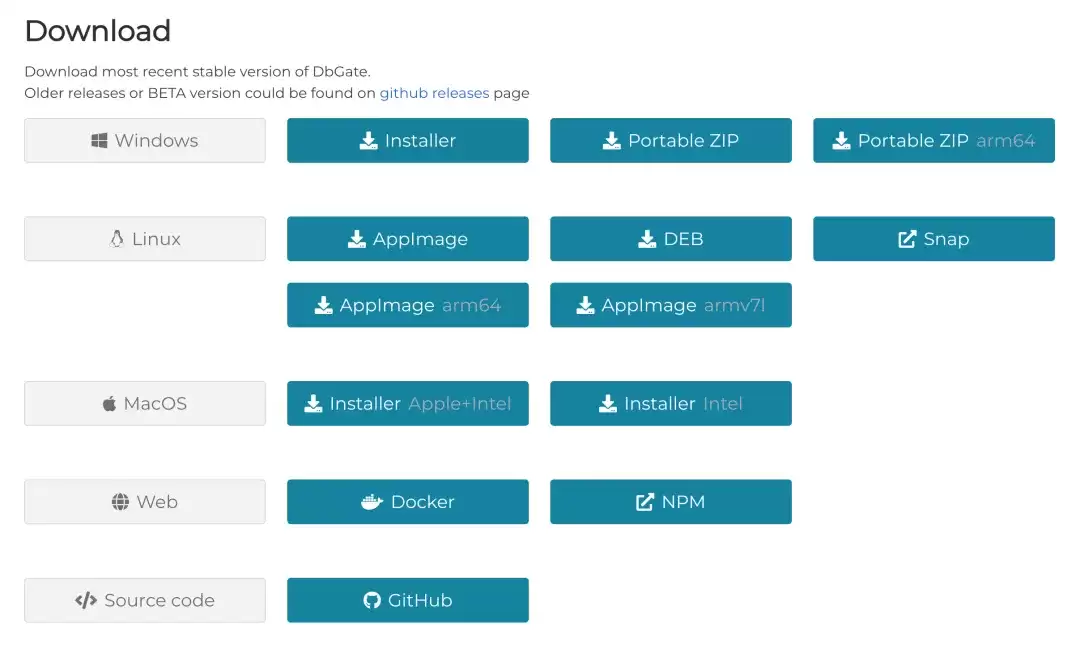Download MacOS Installer Intel

click(x=671, y=404)
